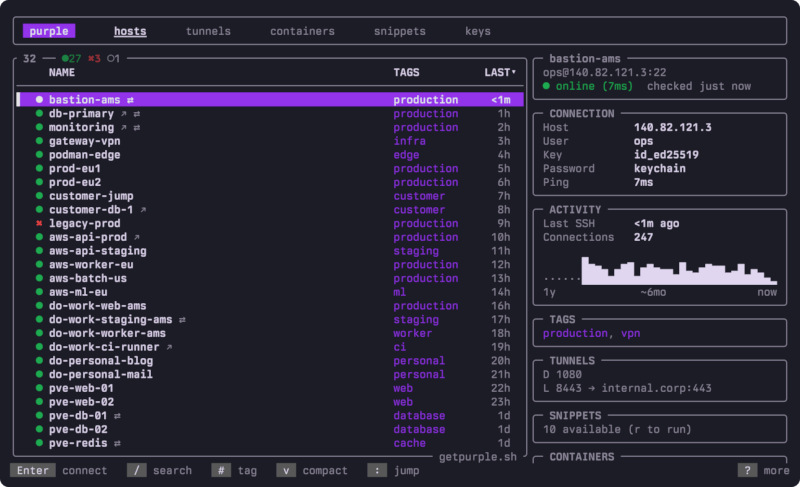Select the do-work-web-ams host
This screenshot has height=487, width=800.
coord(270,306)
